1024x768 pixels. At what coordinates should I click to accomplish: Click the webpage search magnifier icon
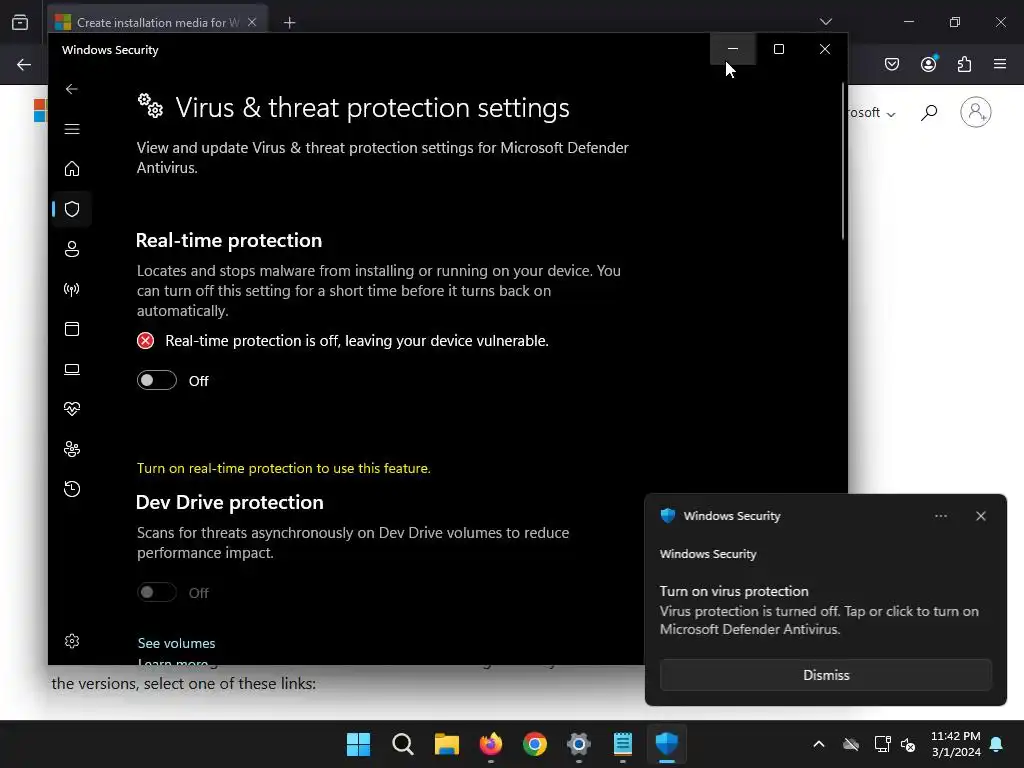coord(929,112)
